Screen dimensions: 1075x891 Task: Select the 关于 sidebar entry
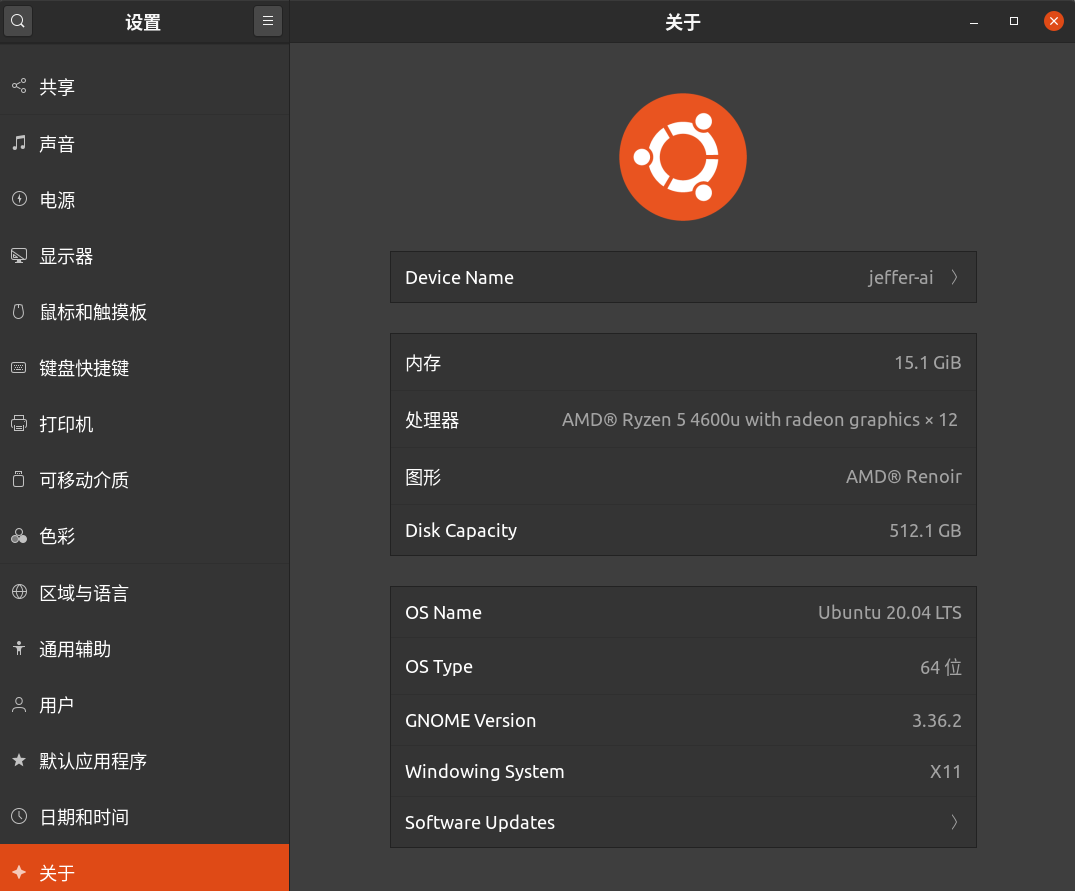click(145, 868)
